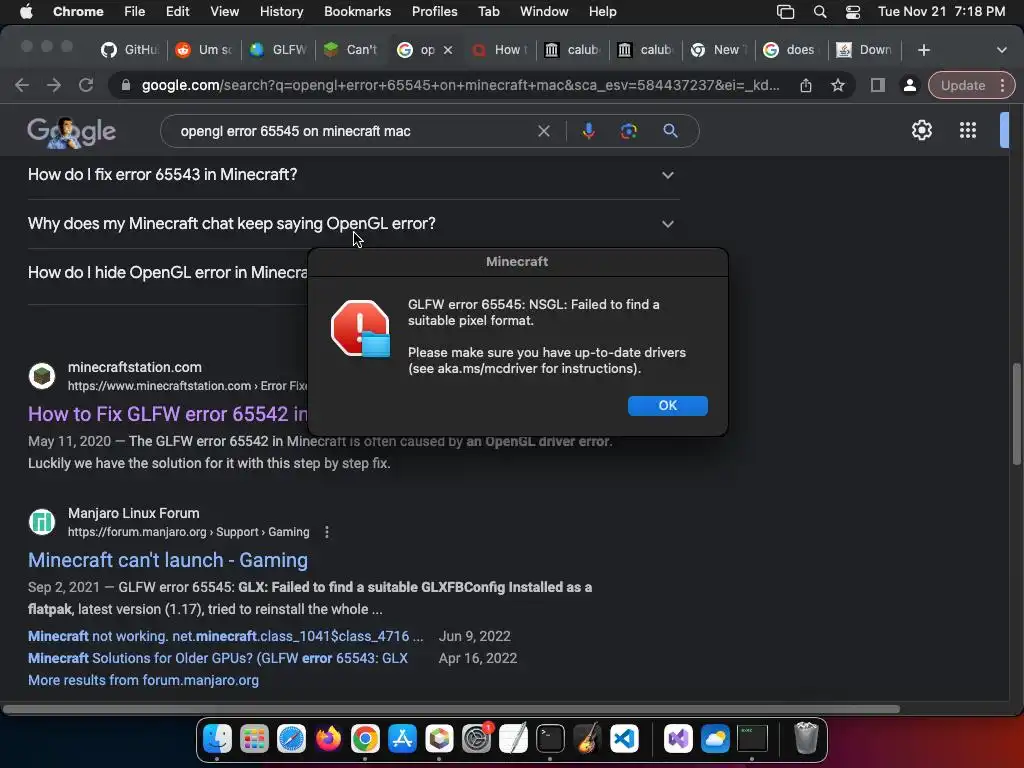Open Visual Studio Code from the Dock
Viewport: 1024px width, 768px height.
624,739
